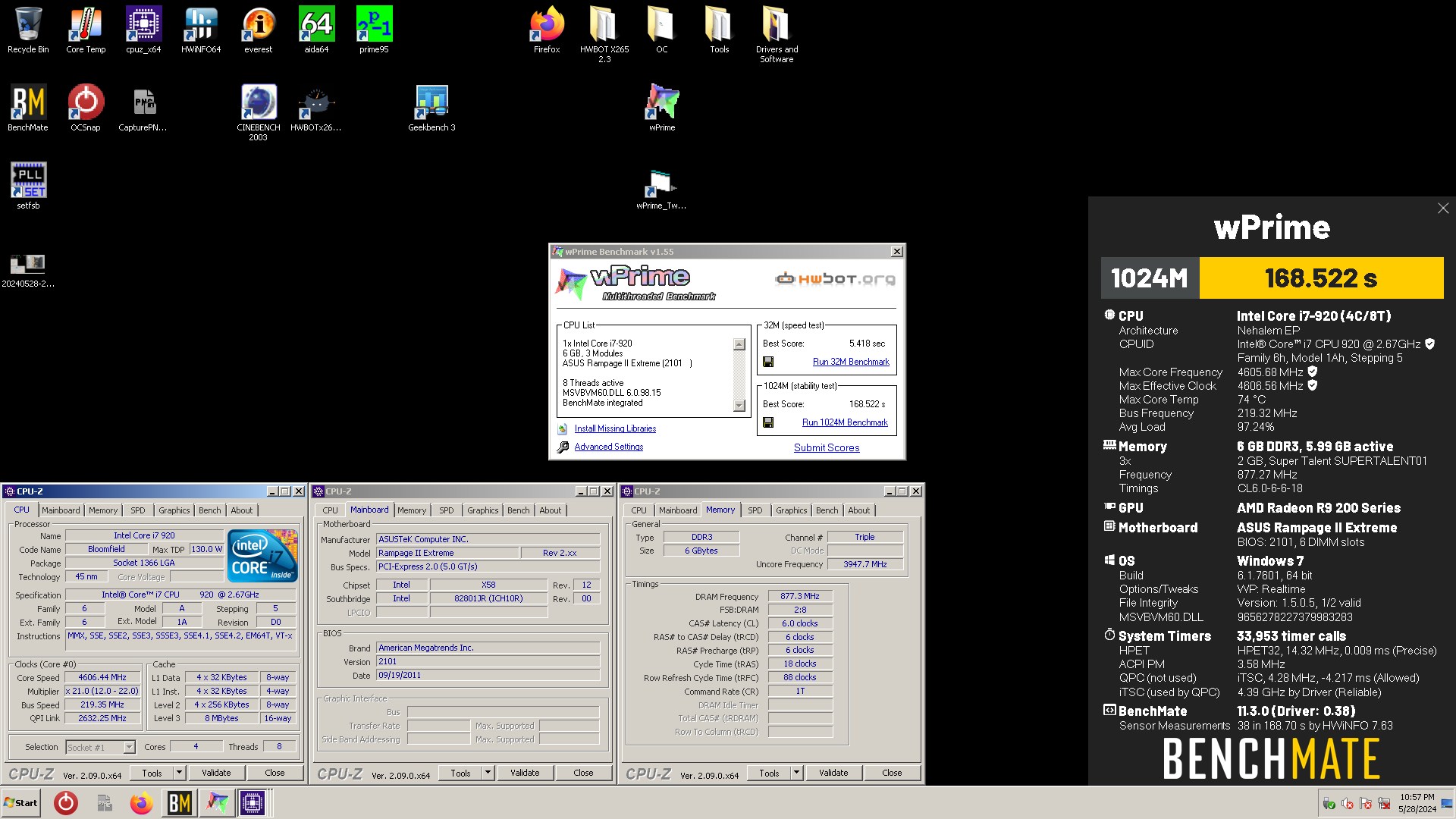Open the Recycle Bin desktop icon

[x=28, y=30]
